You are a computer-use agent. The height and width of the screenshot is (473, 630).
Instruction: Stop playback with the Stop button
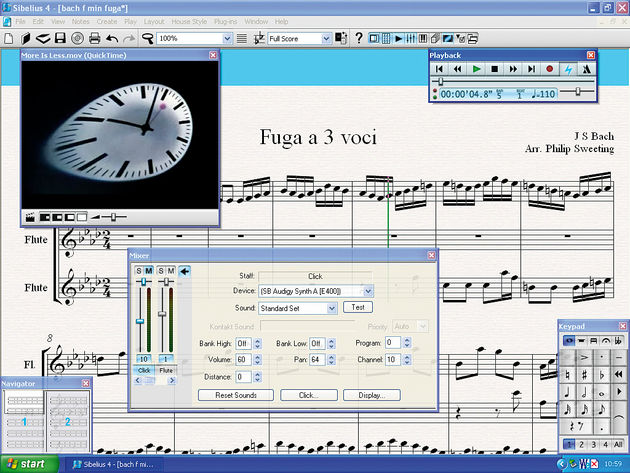click(x=495, y=69)
